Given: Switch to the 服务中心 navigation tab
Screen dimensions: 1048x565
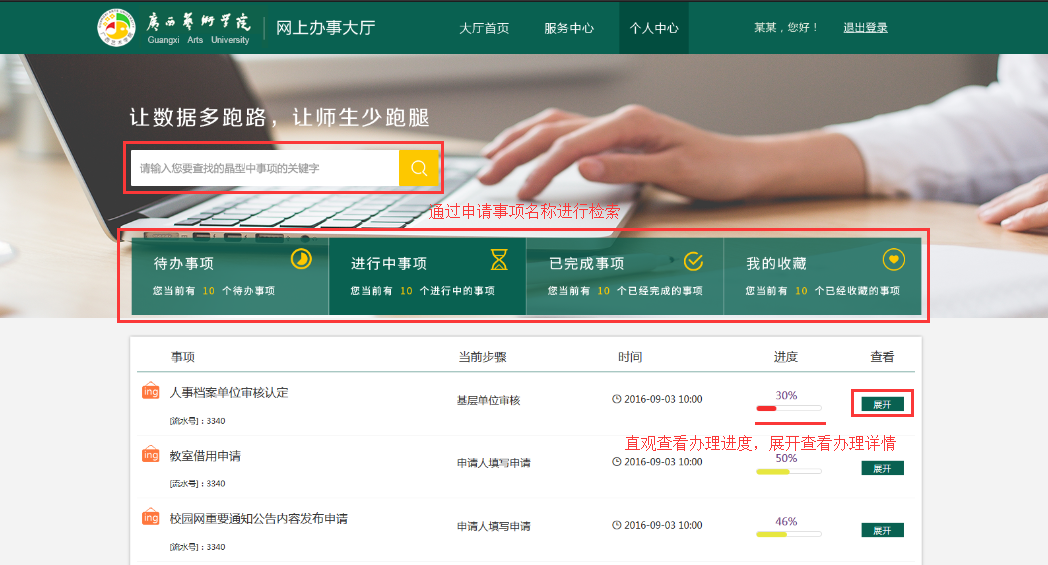Looking at the screenshot, I should click(x=569, y=28).
